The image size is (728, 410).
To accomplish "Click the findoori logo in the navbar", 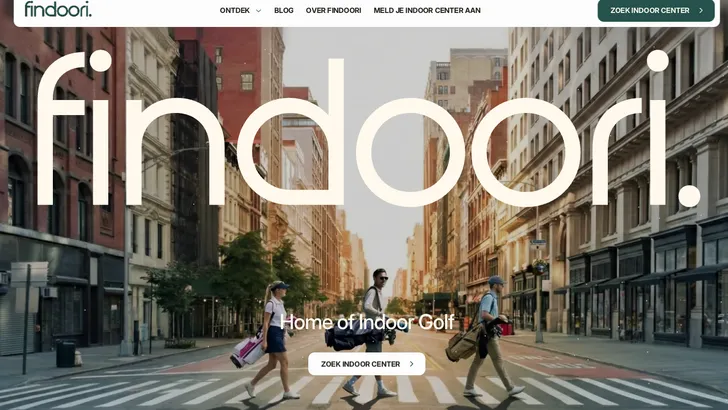I will point(58,9).
